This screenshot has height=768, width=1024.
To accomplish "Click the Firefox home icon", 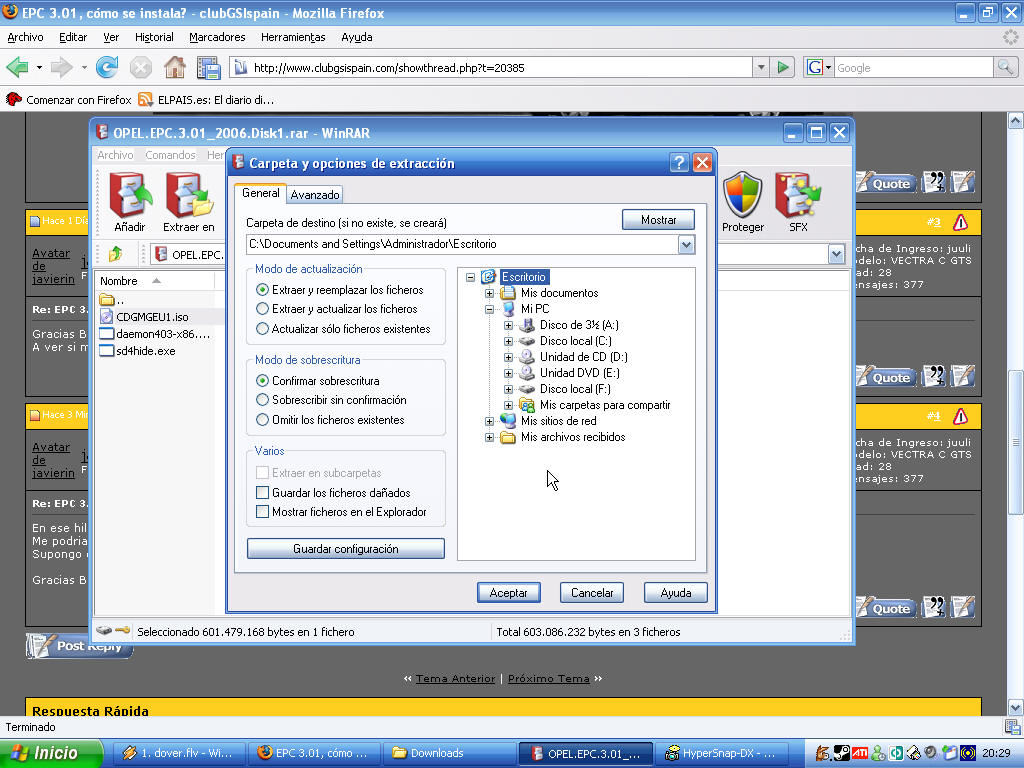I will click(174, 67).
